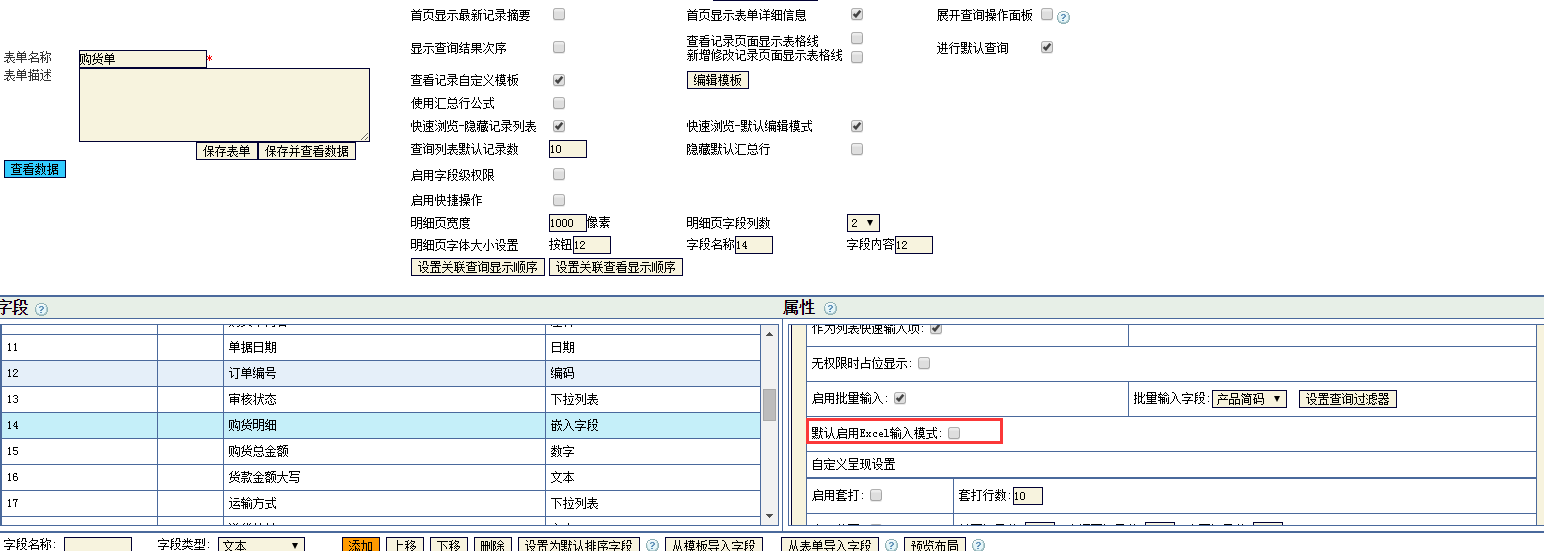Open 批量输入字段 产品简码 dropdown
Screen dimensions: 1544x551
tap(1249, 399)
